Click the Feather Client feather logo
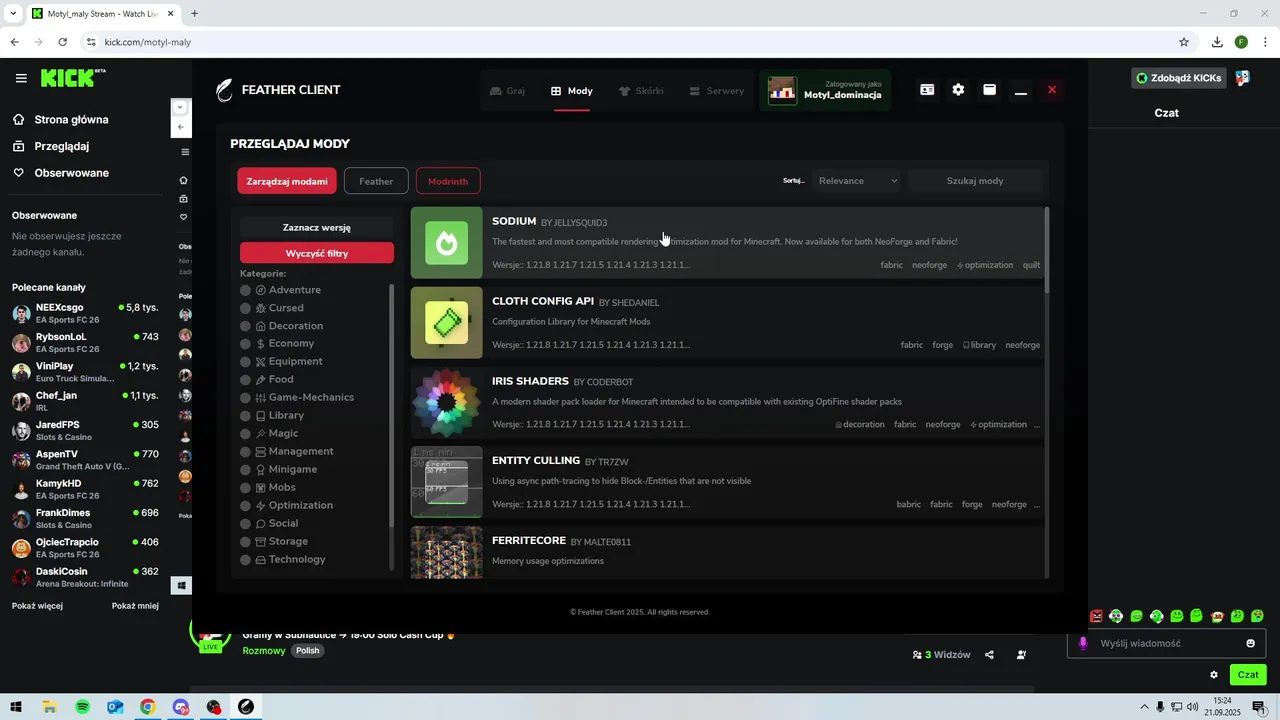 click(225, 90)
